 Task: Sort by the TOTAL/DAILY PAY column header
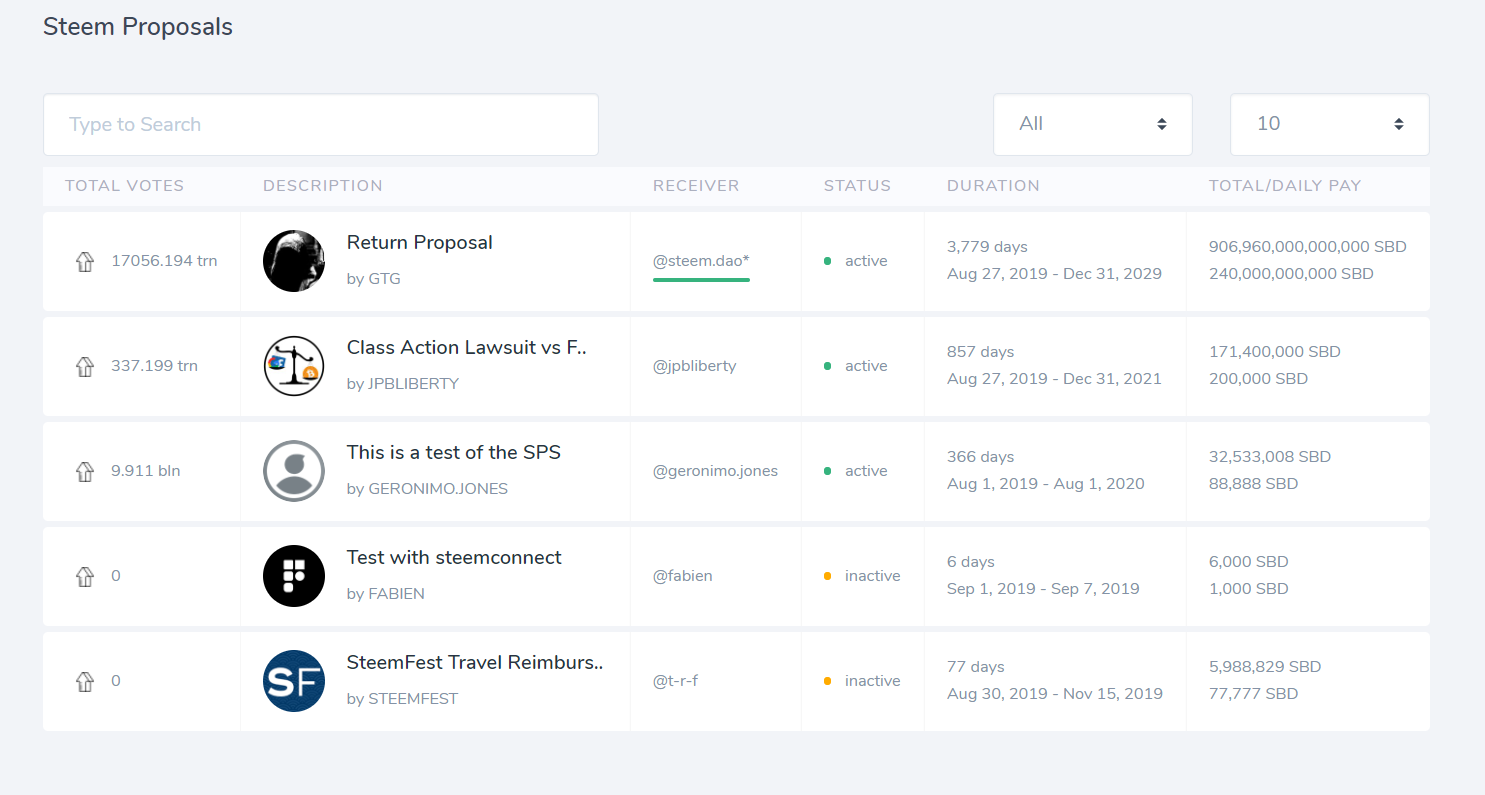[1285, 185]
